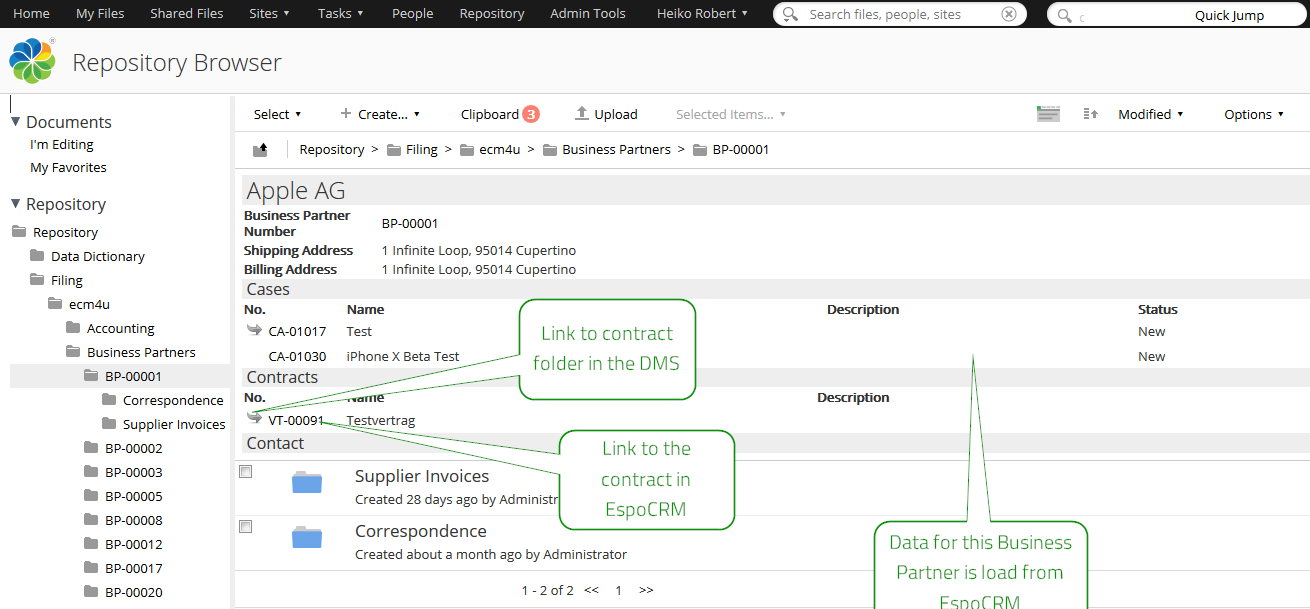Viewport: 1310px width, 609px height.
Task: Toggle sort order ascending/descending icon
Action: [x=1091, y=114]
